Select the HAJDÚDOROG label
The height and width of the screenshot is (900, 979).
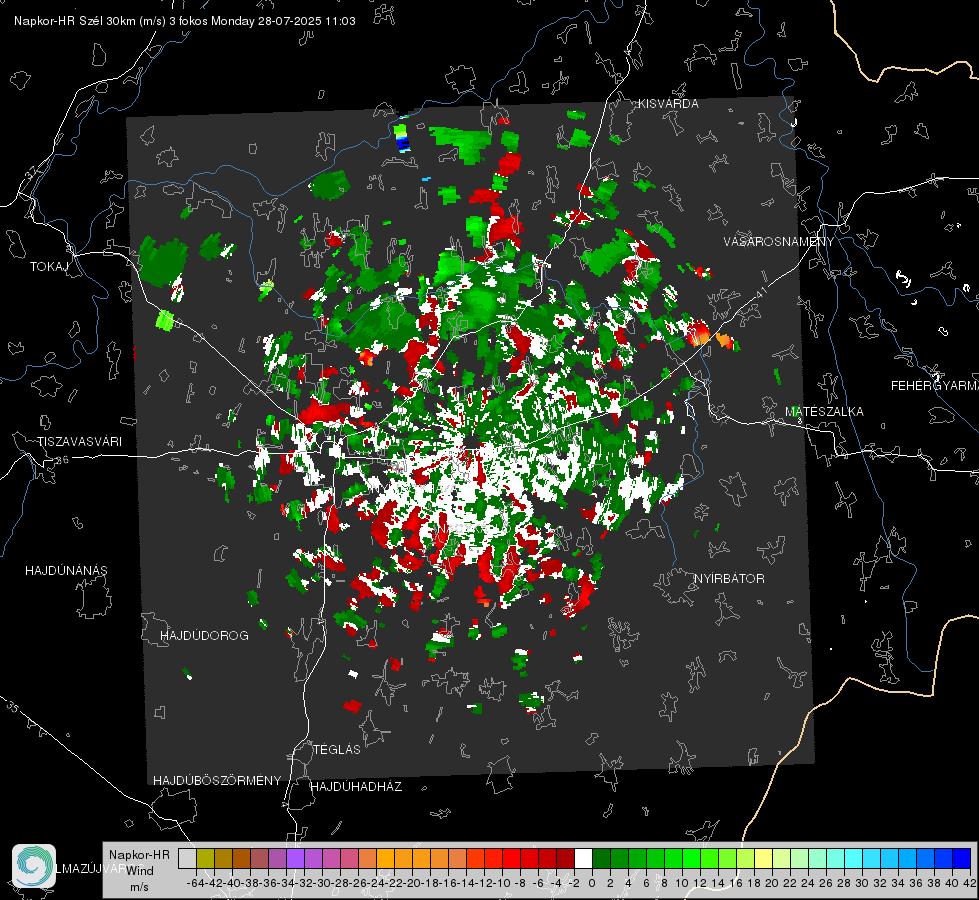pyautogui.click(x=204, y=635)
